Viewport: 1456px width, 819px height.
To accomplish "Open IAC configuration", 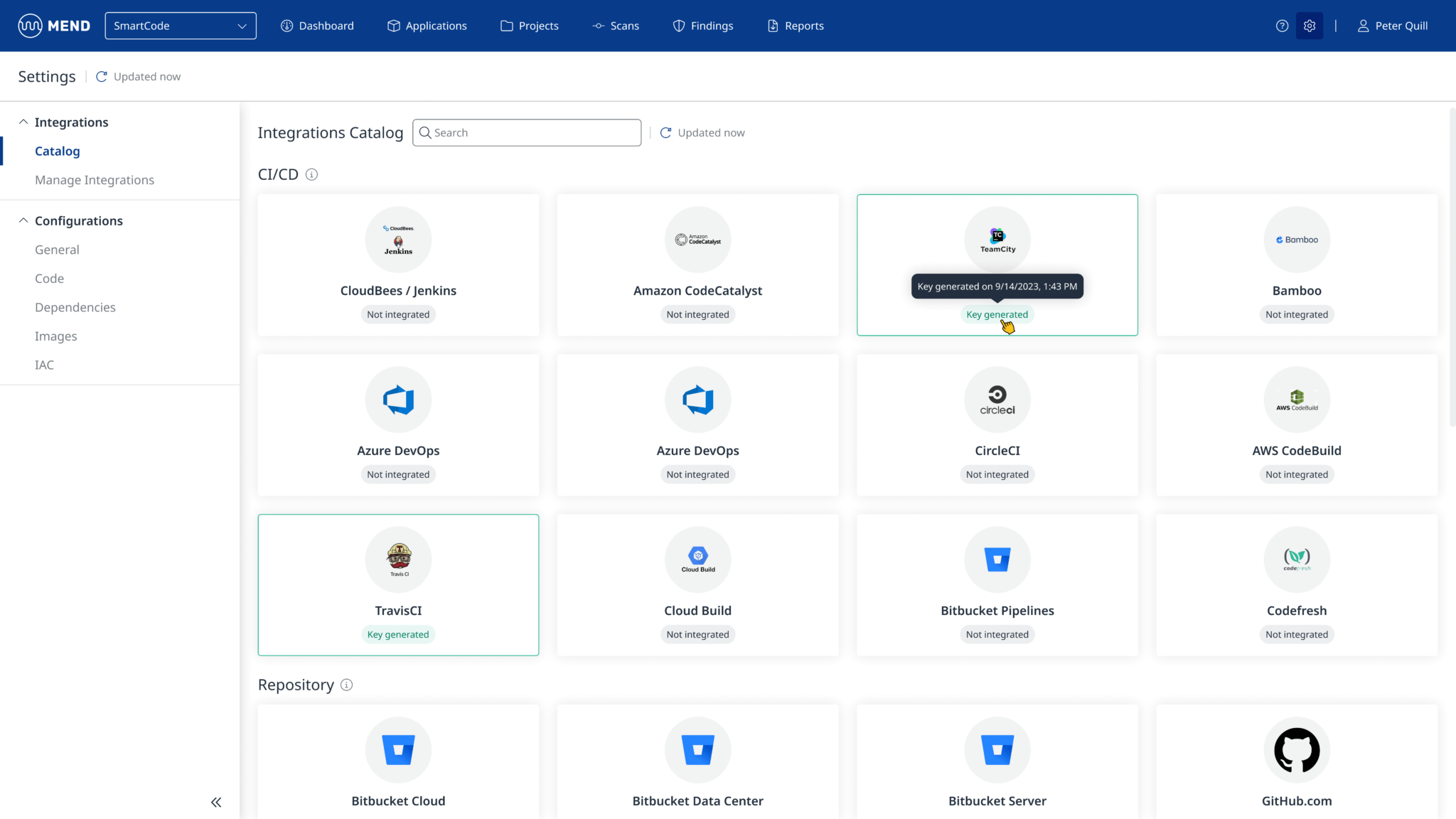I will (x=44, y=365).
